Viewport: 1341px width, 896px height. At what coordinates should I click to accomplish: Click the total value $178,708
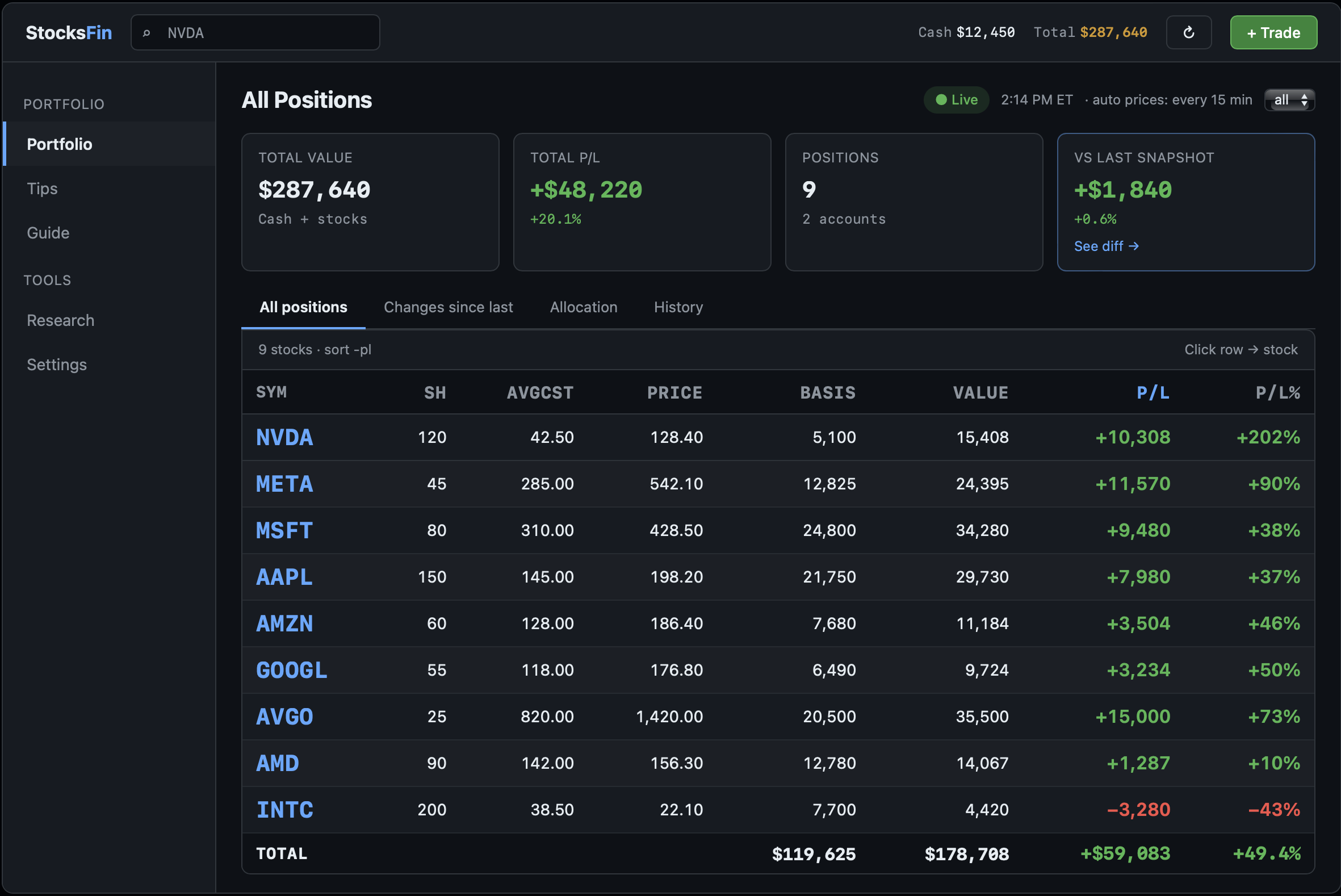[967, 855]
